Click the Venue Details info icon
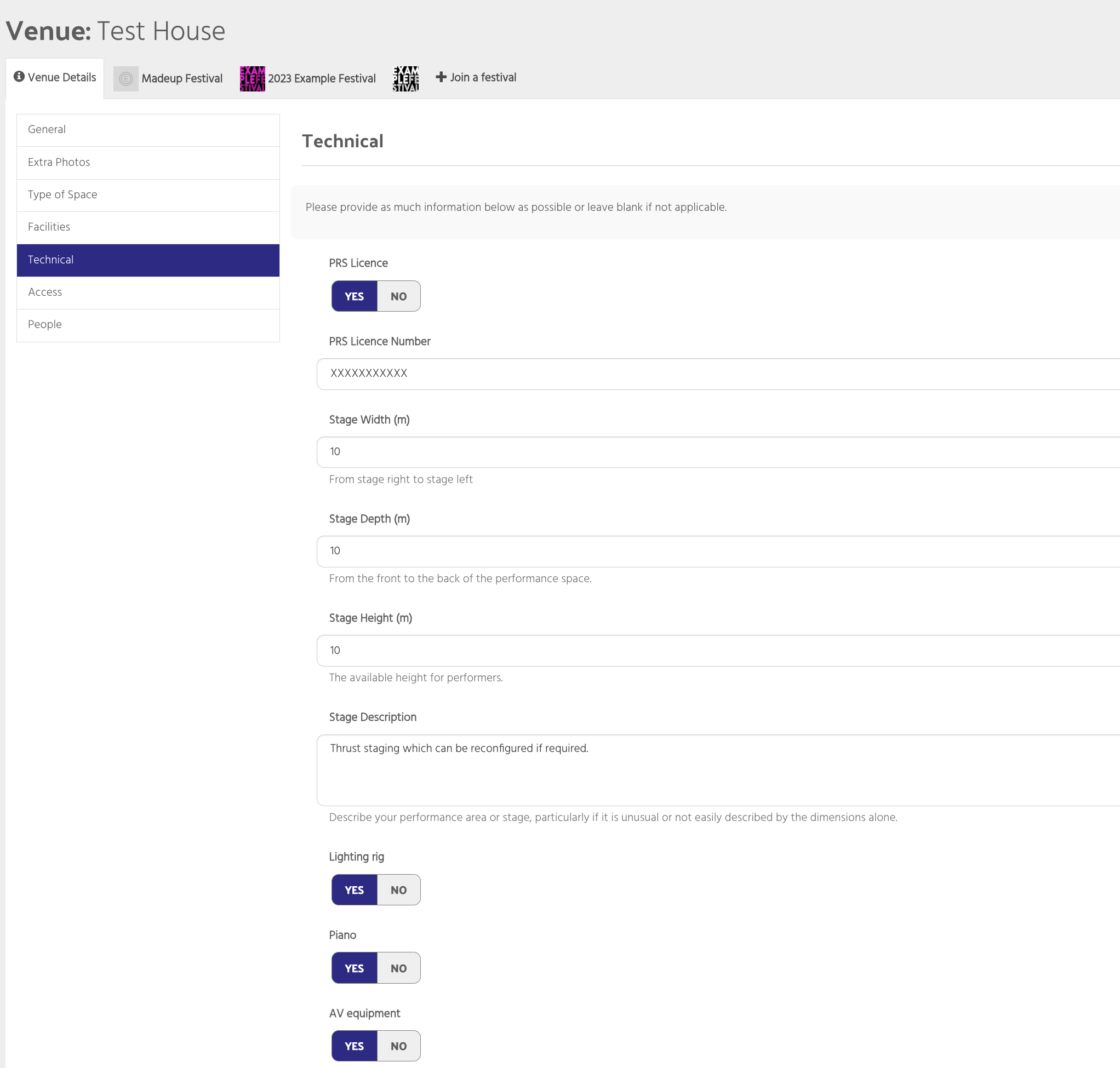The width and height of the screenshot is (1120, 1068). point(19,76)
